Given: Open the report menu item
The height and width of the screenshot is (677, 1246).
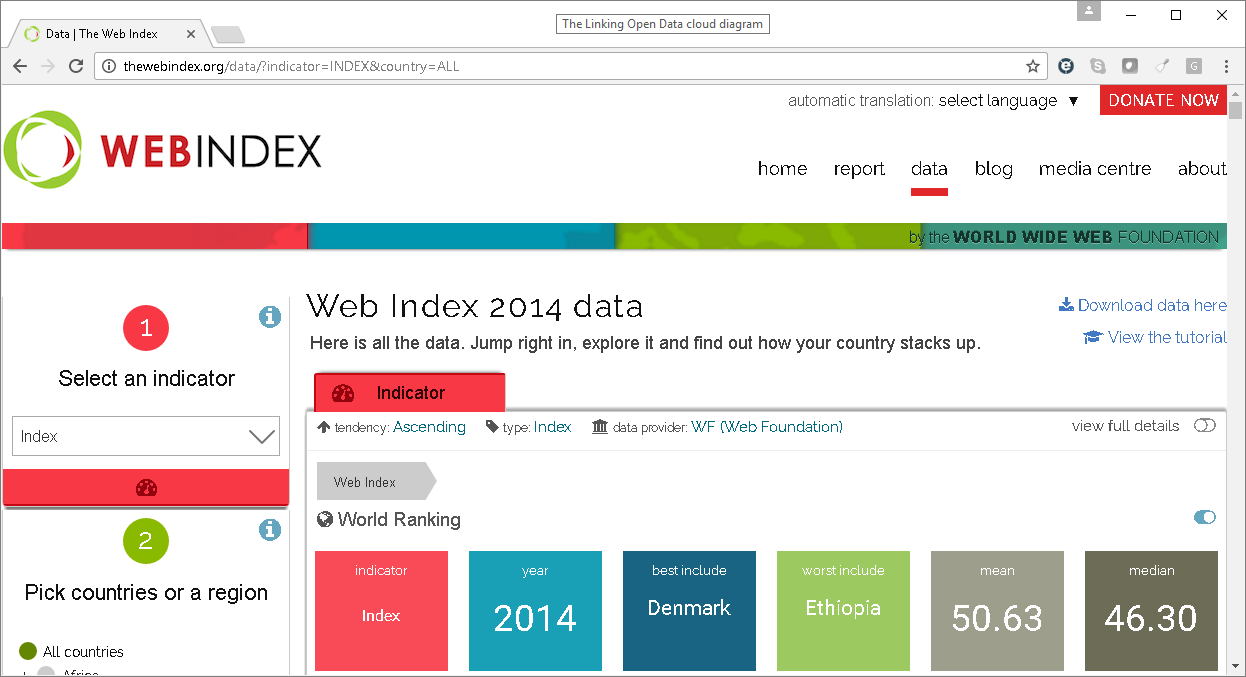Looking at the screenshot, I should pos(860,169).
